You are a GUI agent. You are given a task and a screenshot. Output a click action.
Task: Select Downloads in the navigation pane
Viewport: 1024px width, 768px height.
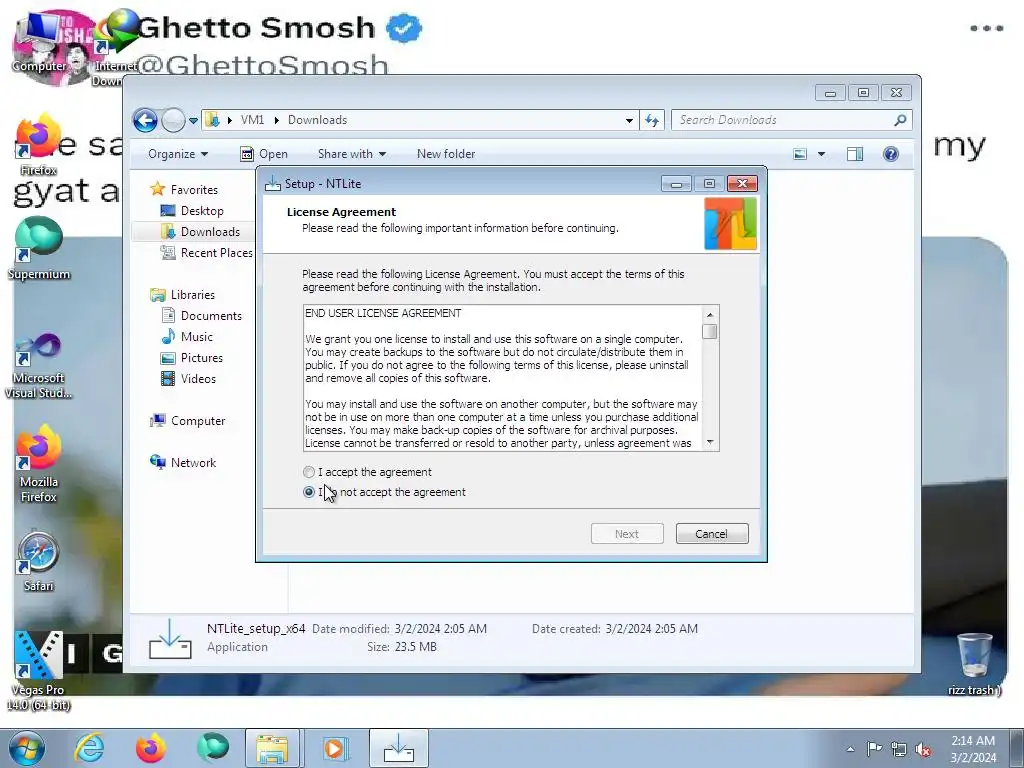[210, 232]
